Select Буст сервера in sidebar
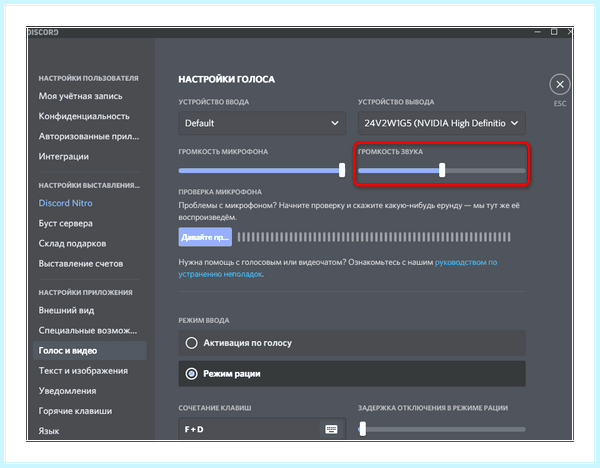The image size is (600, 468). (x=65, y=223)
